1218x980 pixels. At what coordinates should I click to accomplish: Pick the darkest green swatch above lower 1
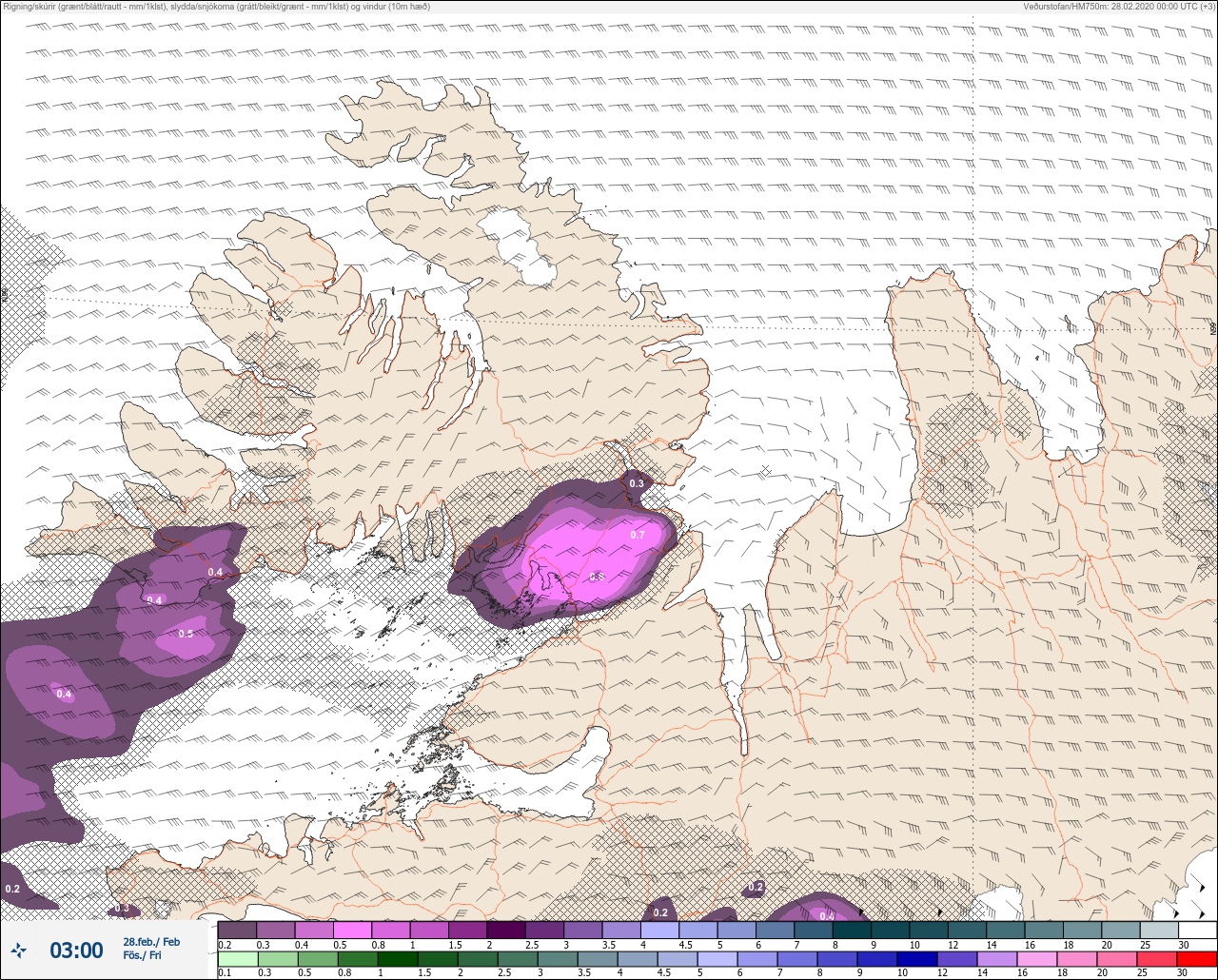click(x=398, y=959)
